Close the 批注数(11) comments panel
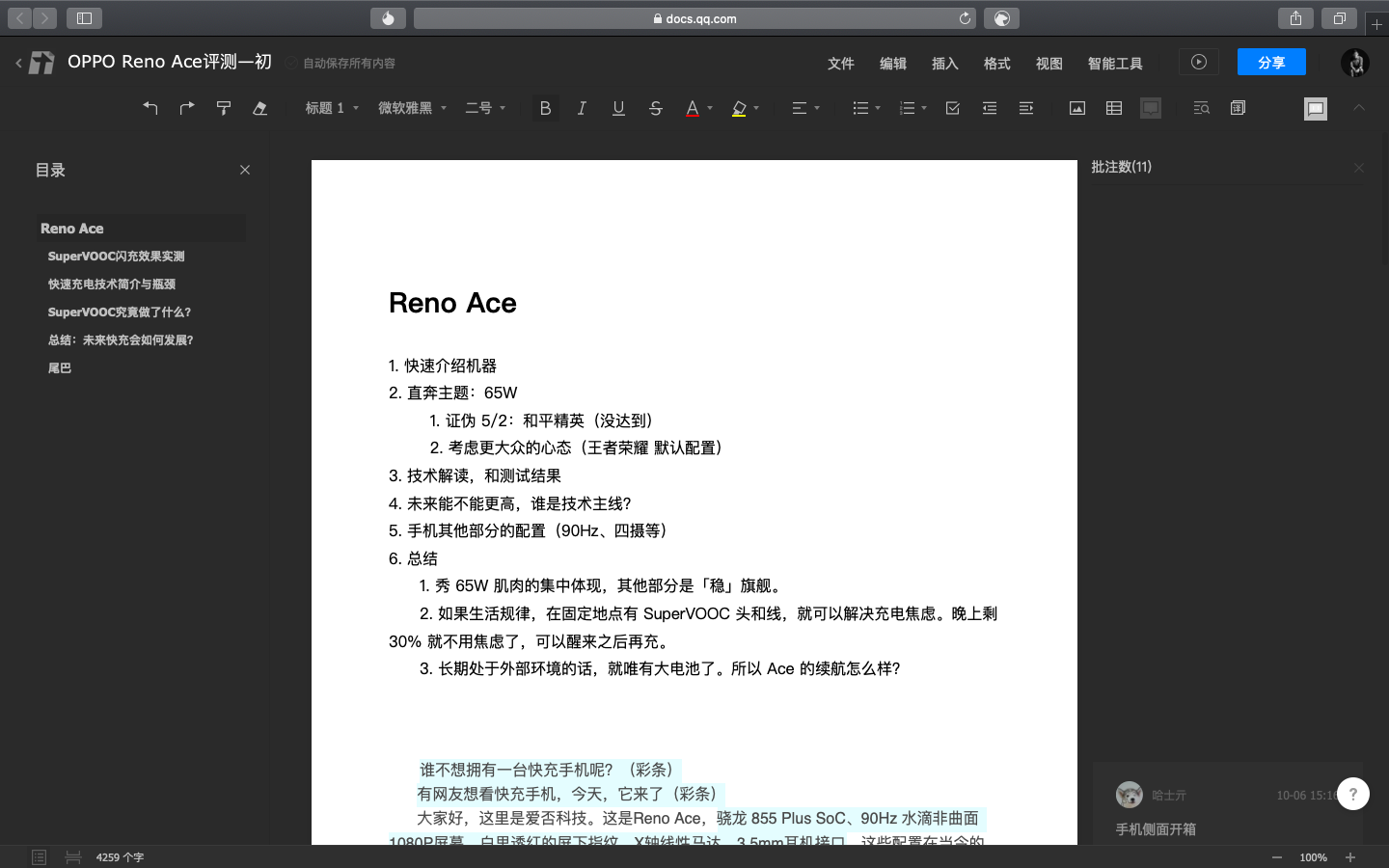This screenshot has height=868, width=1389. coord(1359,168)
